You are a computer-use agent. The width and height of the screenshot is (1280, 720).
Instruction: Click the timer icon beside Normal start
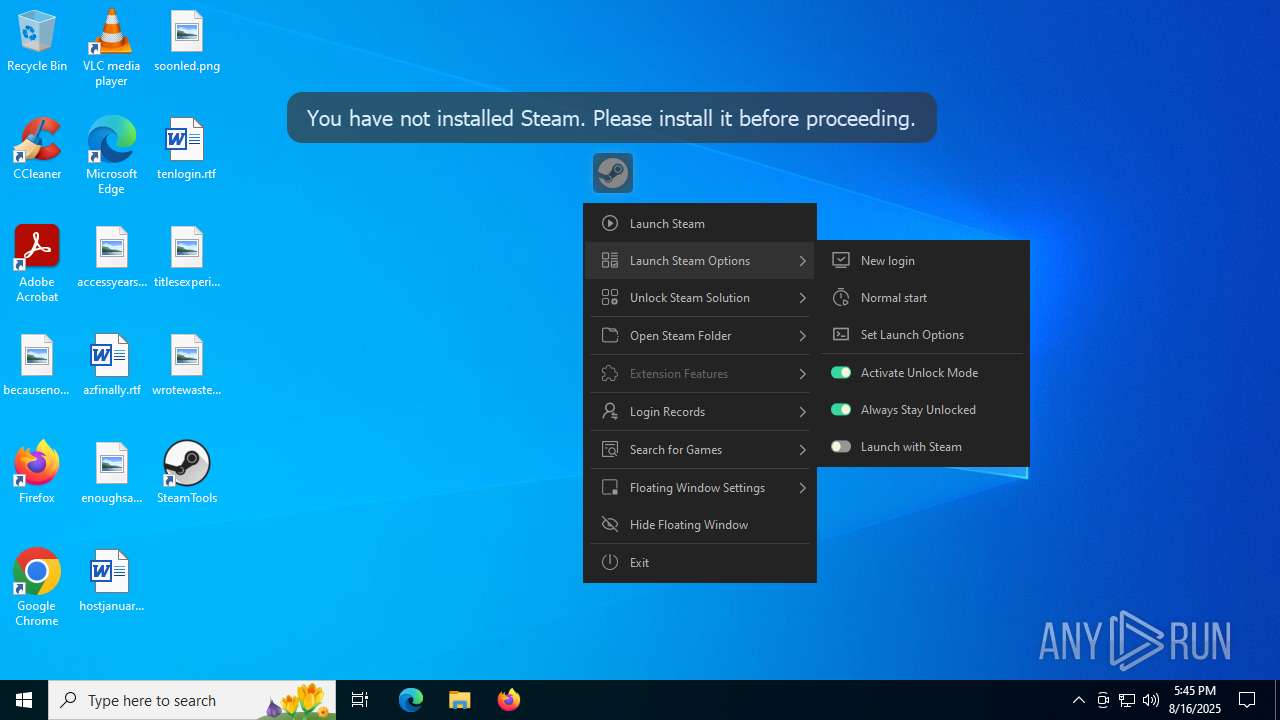841,297
